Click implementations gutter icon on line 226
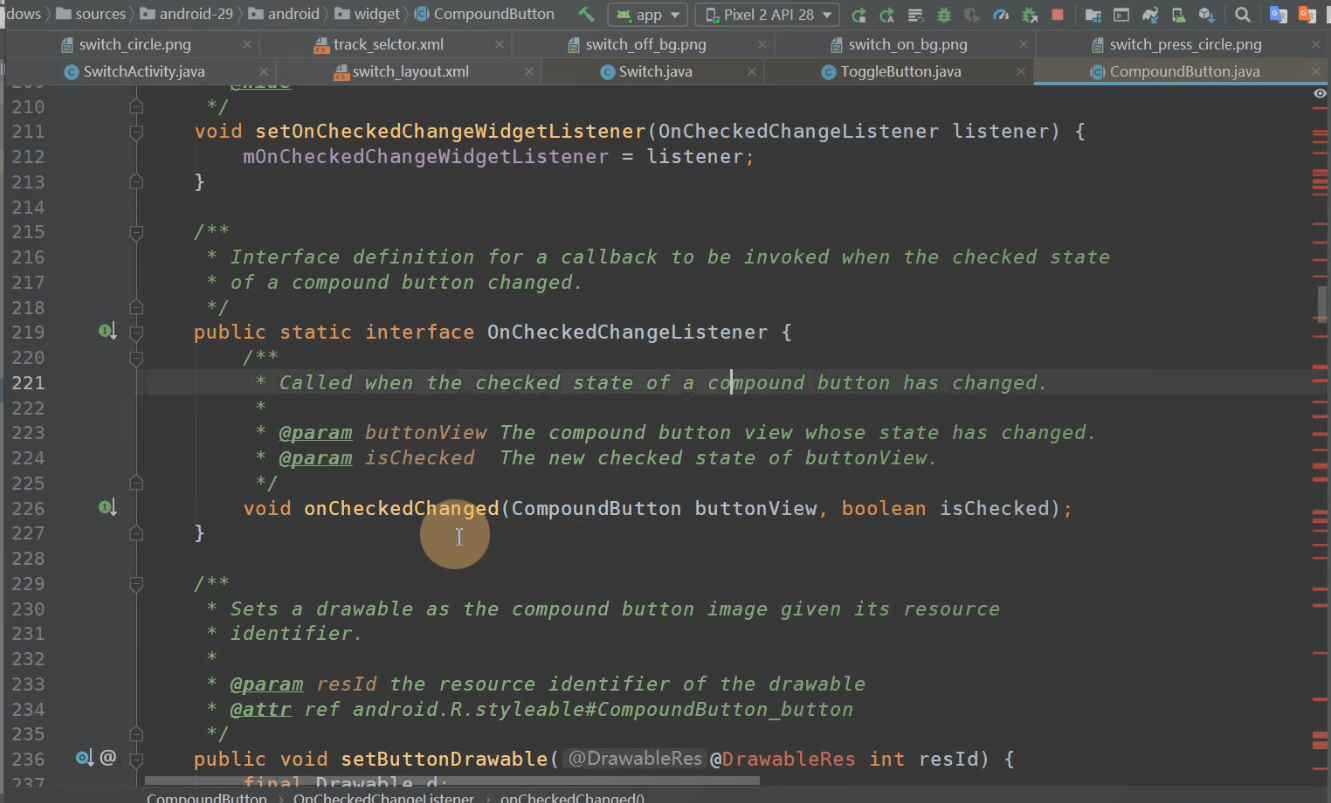1331x803 pixels. click(x=107, y=507)
